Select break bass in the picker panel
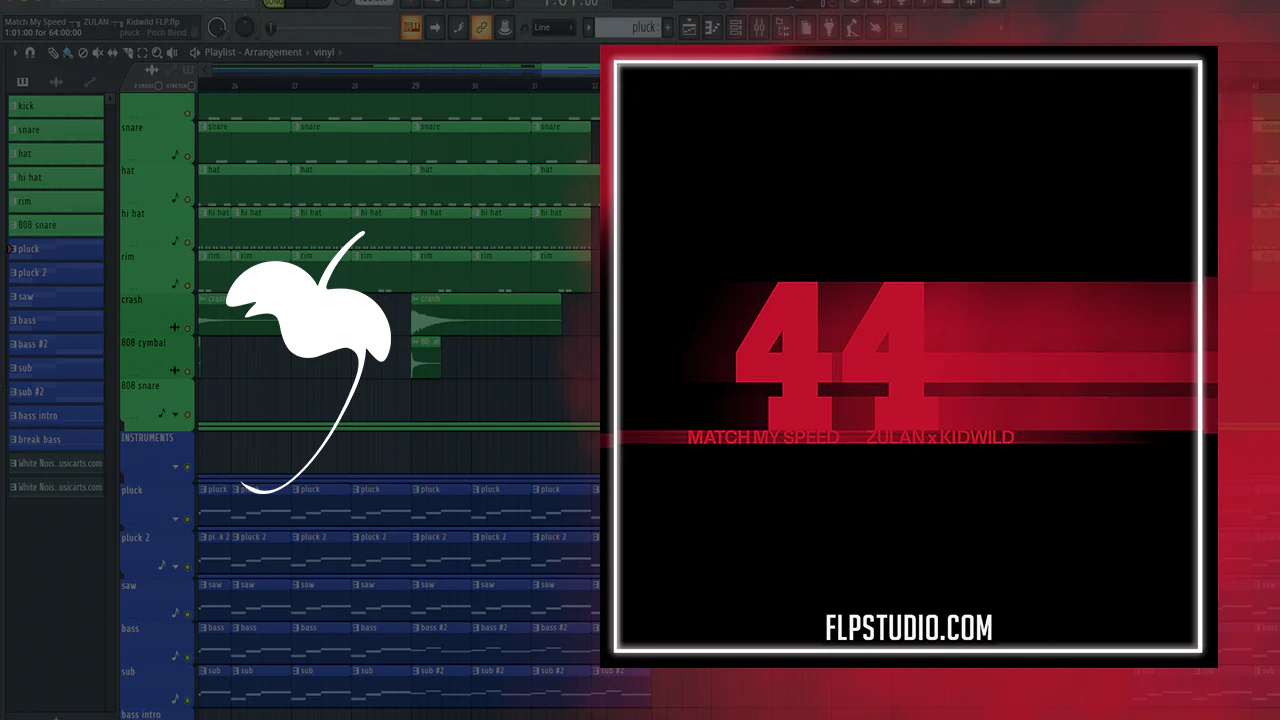This screenshot has height=720, width=1280. tap(56, 439)
